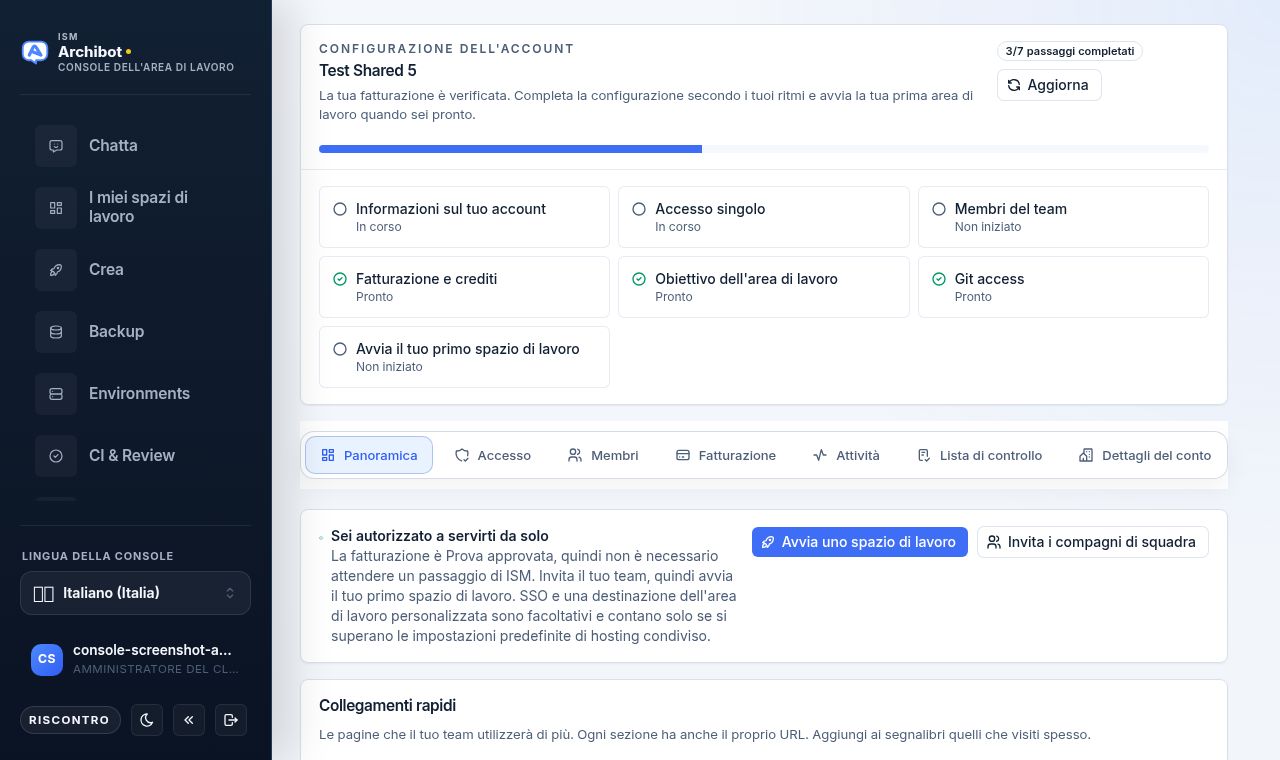
Task: Open the Italiano (Italia) language dropdown
Action: [x=135, y=593]
